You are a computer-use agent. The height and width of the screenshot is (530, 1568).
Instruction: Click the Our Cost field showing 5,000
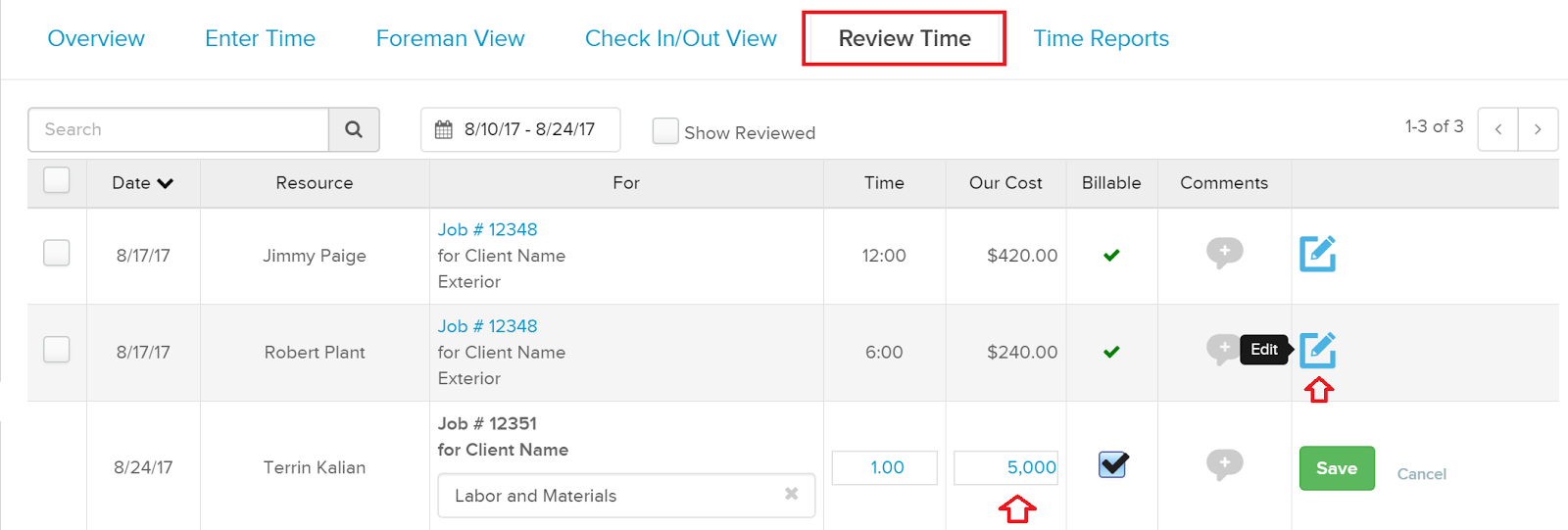[1005, 467]
